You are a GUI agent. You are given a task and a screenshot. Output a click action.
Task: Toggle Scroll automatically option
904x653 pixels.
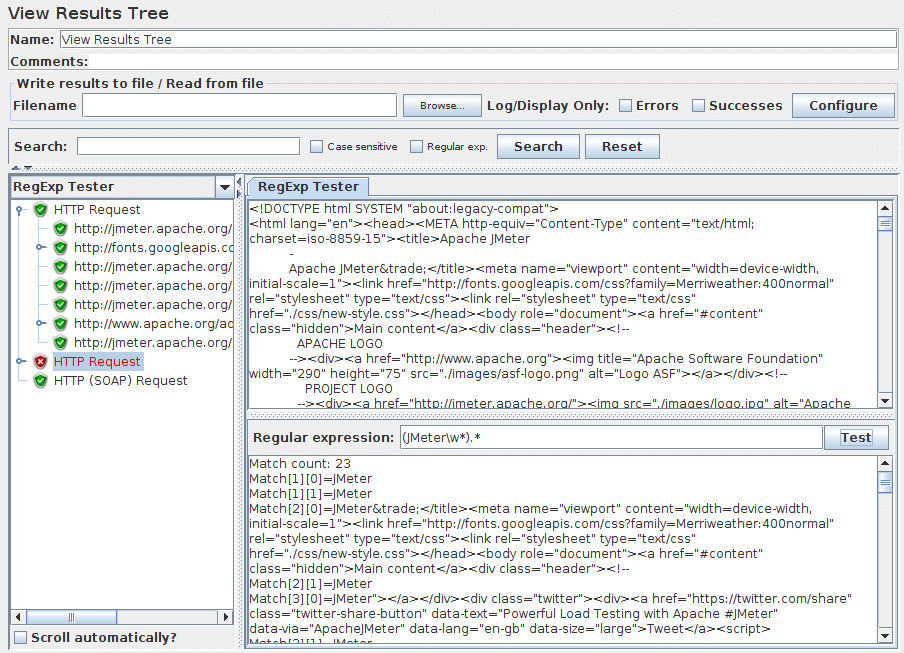pos(20,637)
